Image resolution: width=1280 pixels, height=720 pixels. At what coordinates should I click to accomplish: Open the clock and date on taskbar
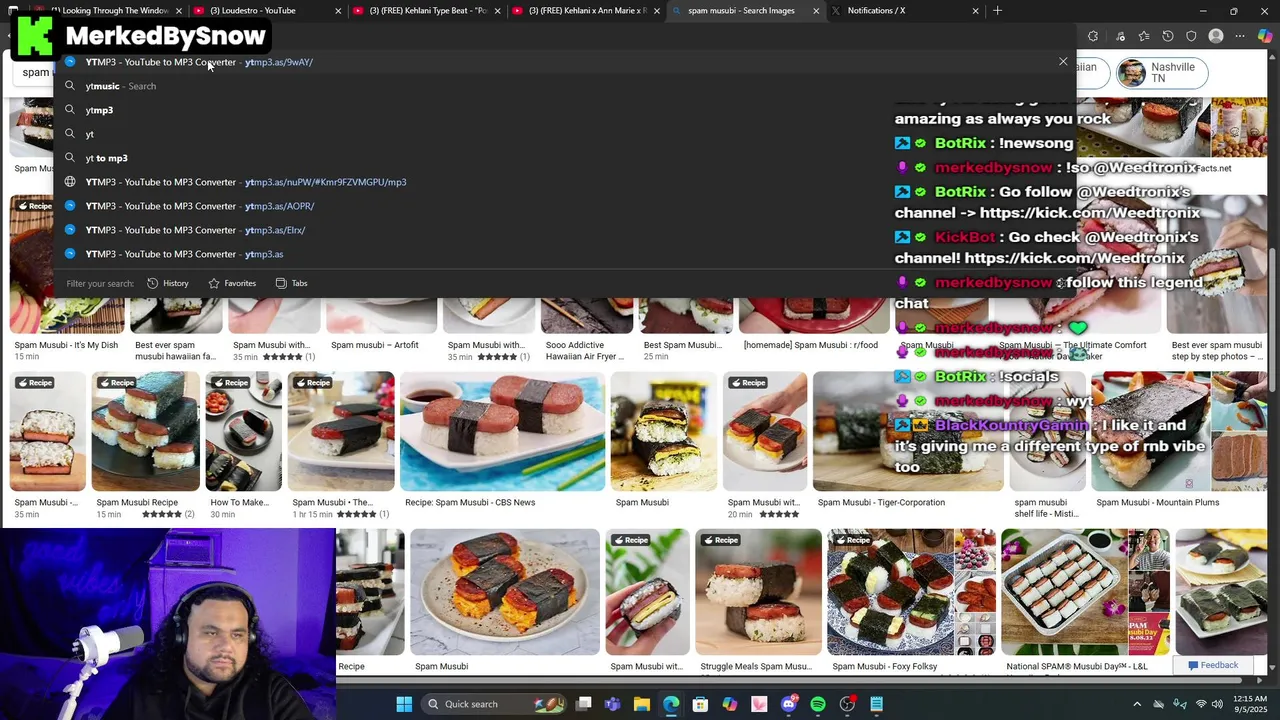tap(1250, 704)
